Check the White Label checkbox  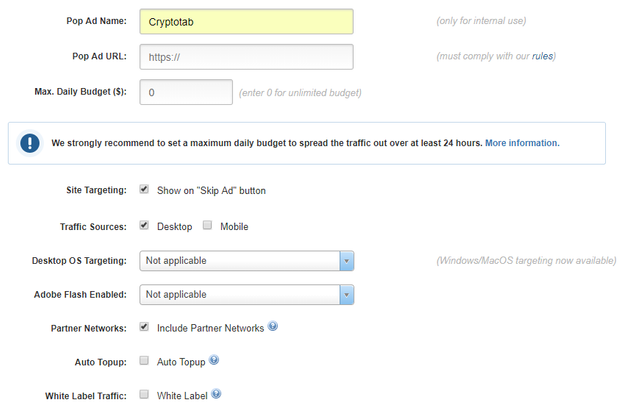tap(145, 394)
